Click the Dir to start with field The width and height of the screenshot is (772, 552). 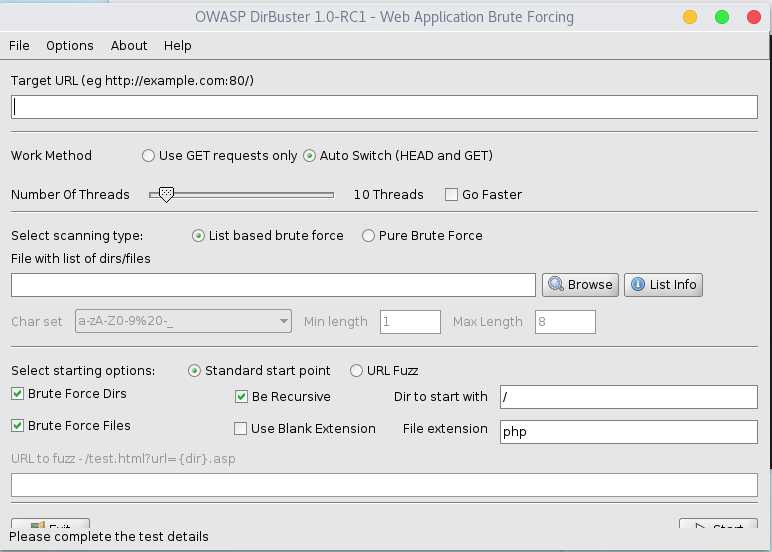click(629, 397)
